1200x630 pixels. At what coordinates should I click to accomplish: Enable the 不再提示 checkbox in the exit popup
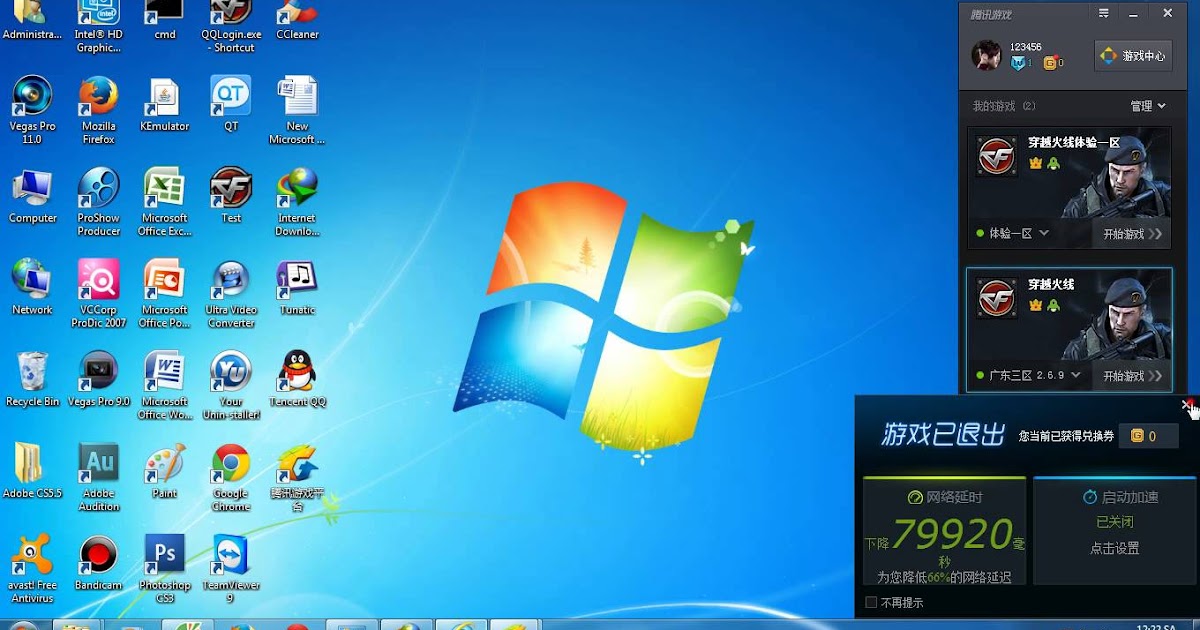pyautogui.click(x=869, y=602)
